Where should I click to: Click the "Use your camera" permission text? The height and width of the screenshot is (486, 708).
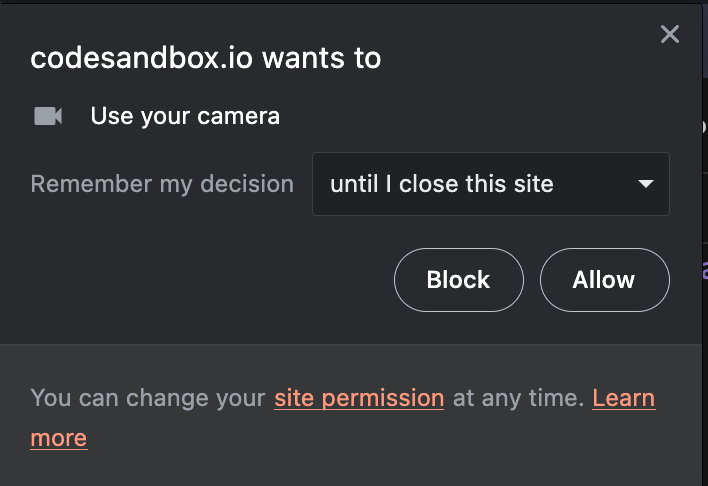point(185,116)
